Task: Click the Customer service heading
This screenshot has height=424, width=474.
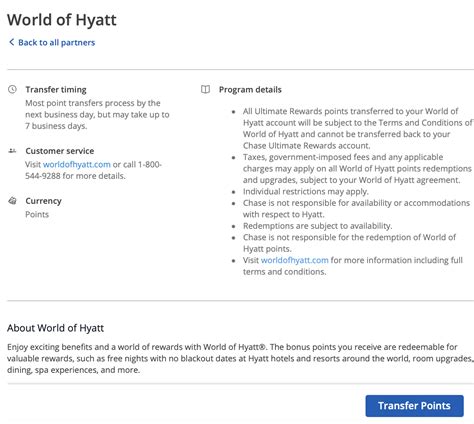Action: (60, 151)
